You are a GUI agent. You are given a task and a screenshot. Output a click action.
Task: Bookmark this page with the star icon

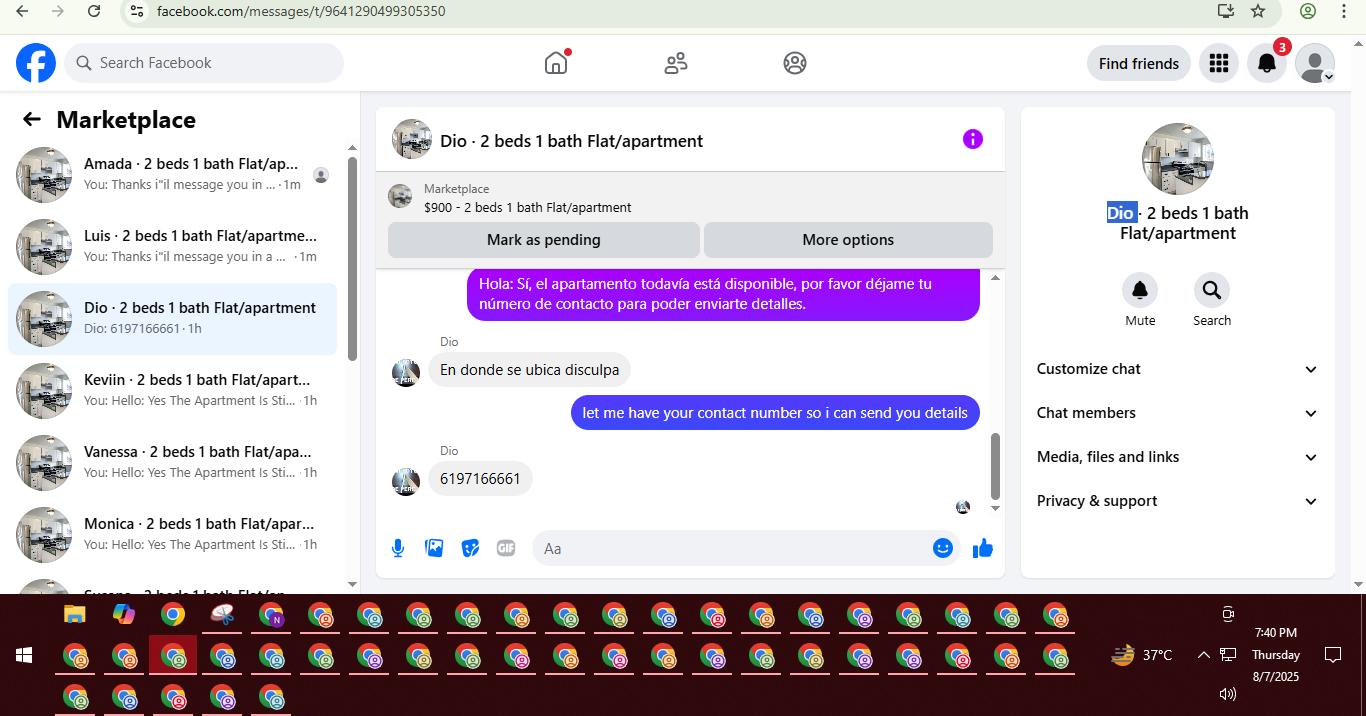(1258, 11)
